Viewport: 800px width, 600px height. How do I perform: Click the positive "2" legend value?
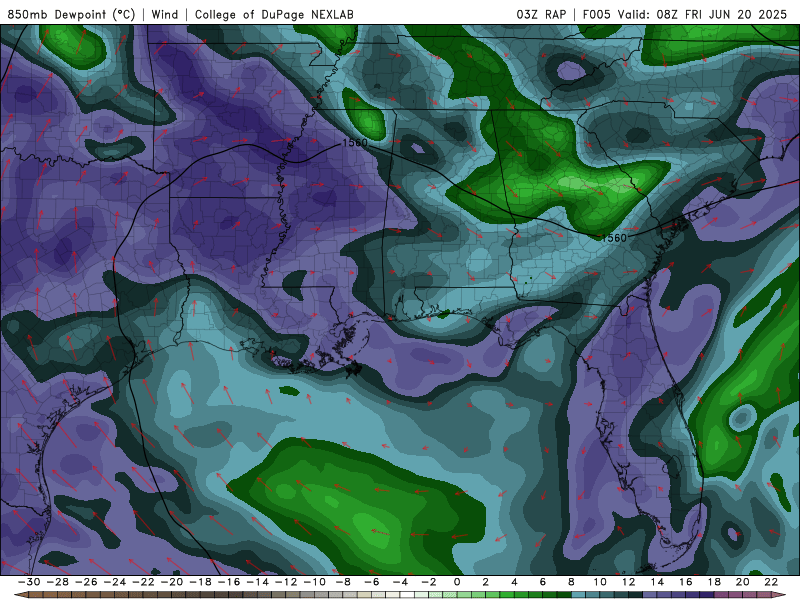[x=486, y=582]
